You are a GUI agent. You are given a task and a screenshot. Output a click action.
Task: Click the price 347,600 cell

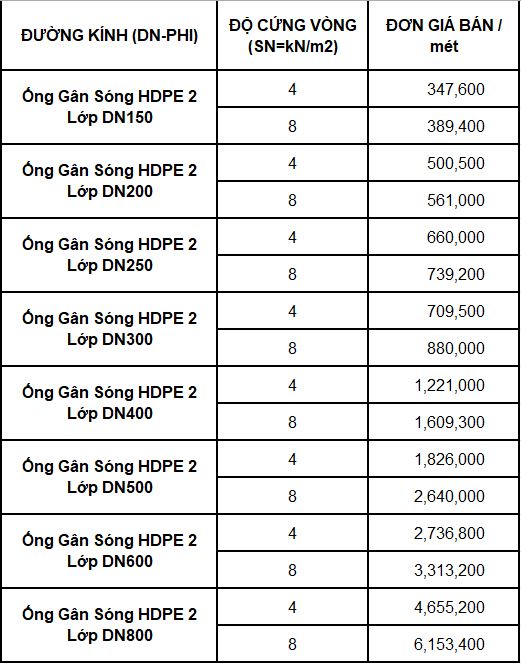[x=444, y=89]
